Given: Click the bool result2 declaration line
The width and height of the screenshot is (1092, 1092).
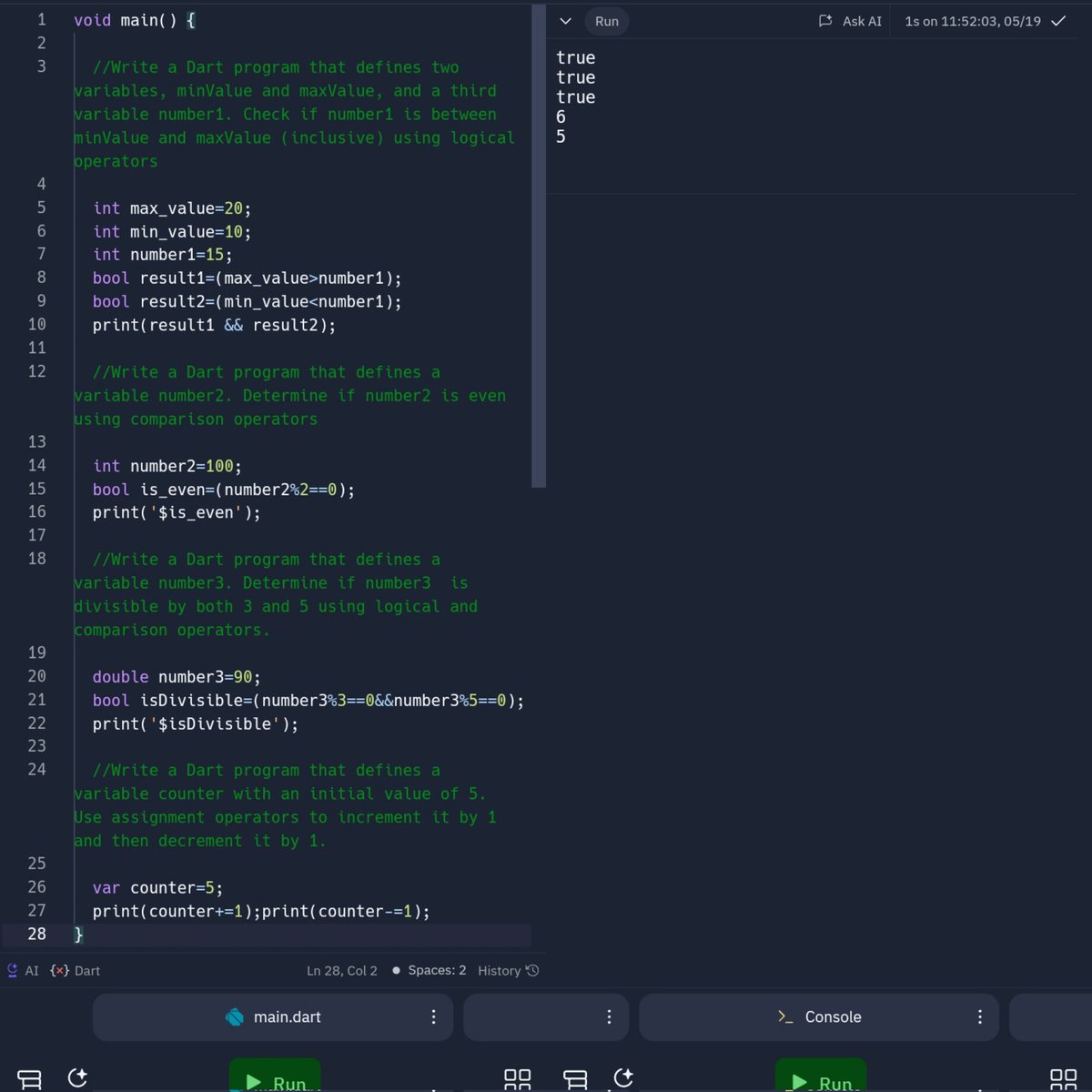Looking at the screenshot, I should tap(247, 302).
